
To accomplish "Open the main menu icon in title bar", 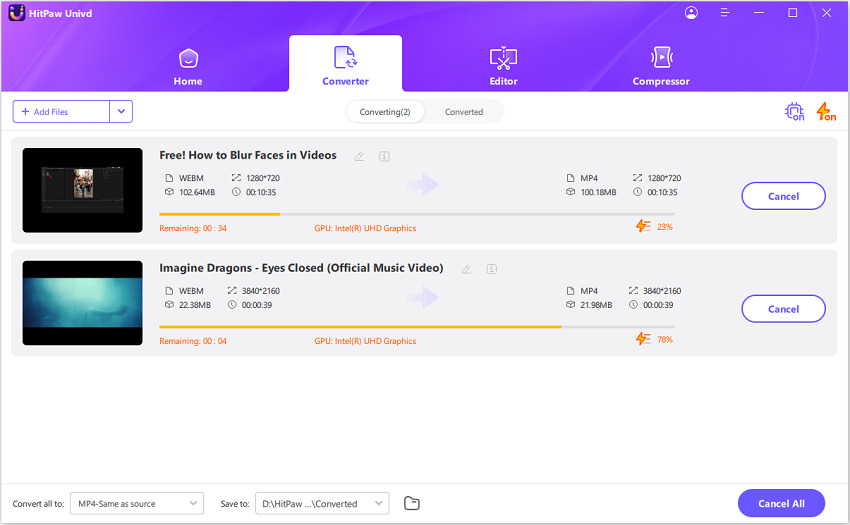I will 725,12.
